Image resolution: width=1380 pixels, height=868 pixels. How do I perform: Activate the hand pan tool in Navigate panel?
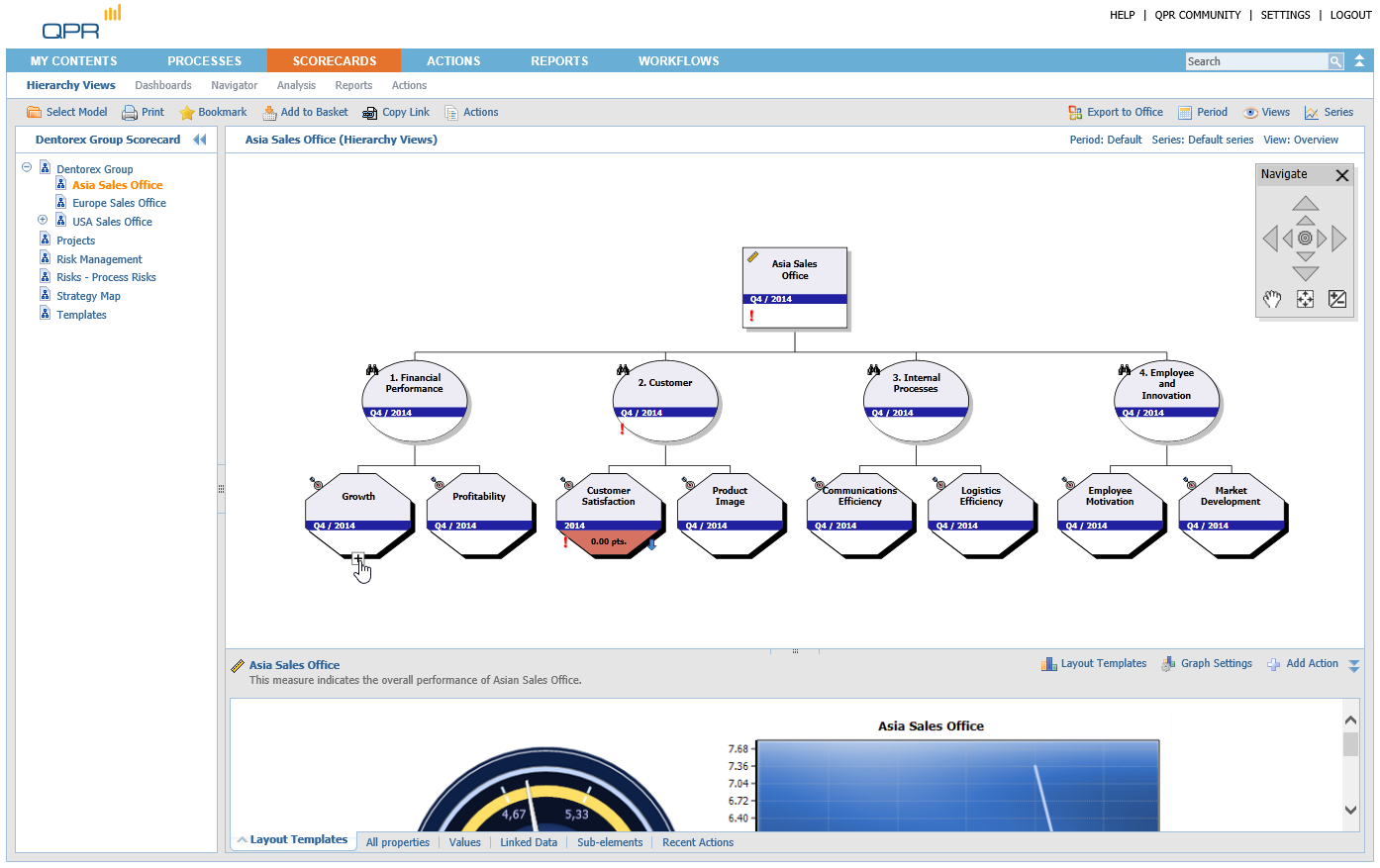[1272, 299]
